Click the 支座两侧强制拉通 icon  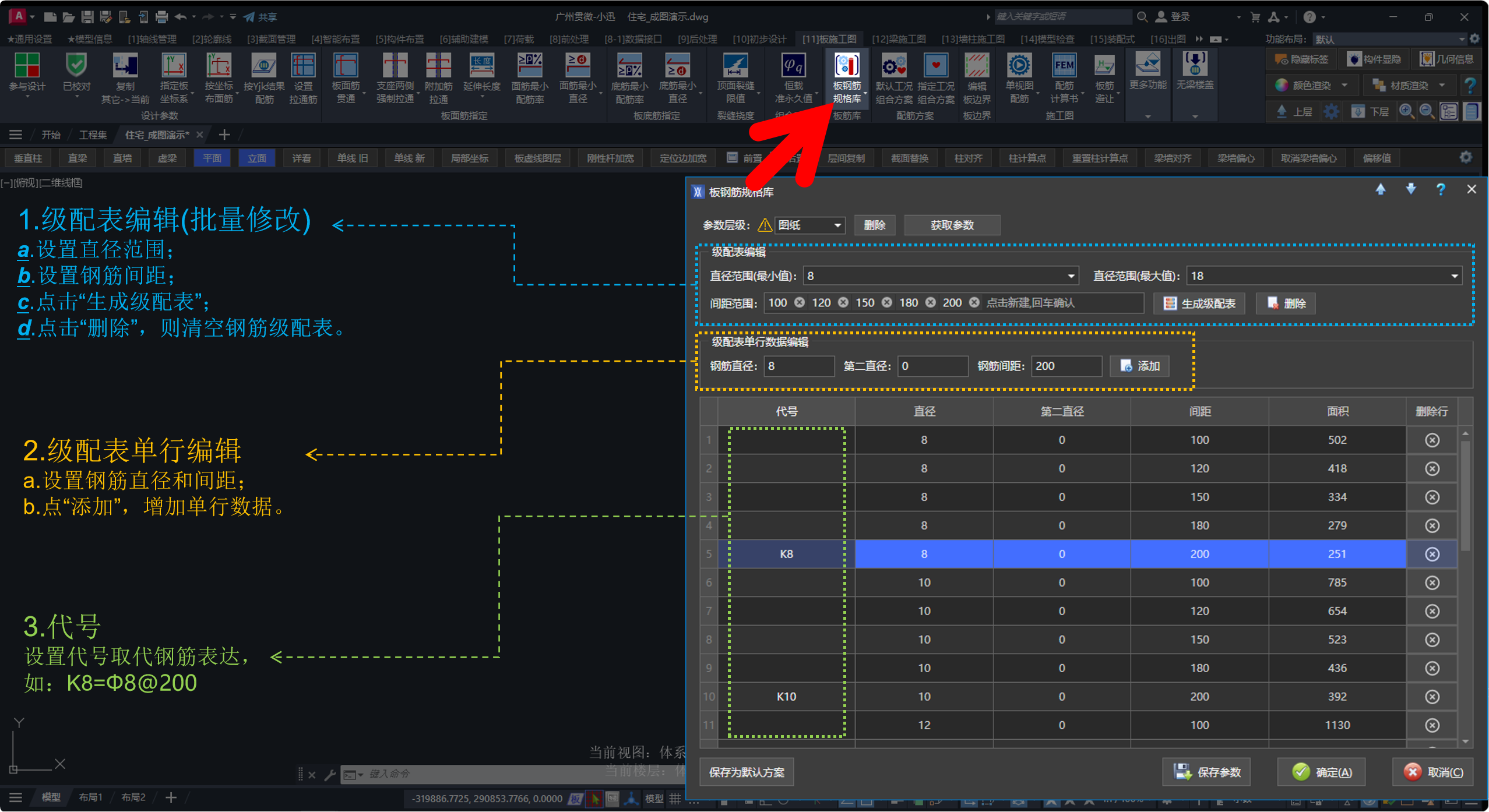395,78
